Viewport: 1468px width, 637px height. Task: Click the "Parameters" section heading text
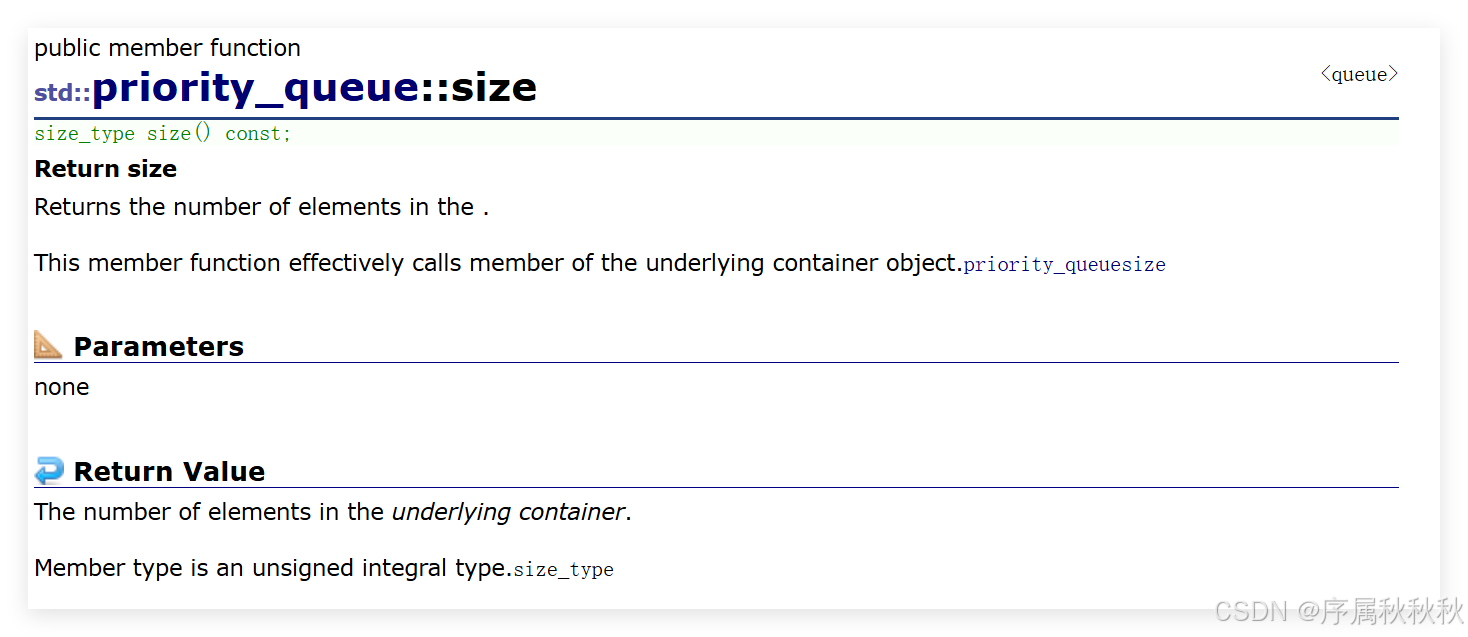pyautogui.click(x=158, y=347)
